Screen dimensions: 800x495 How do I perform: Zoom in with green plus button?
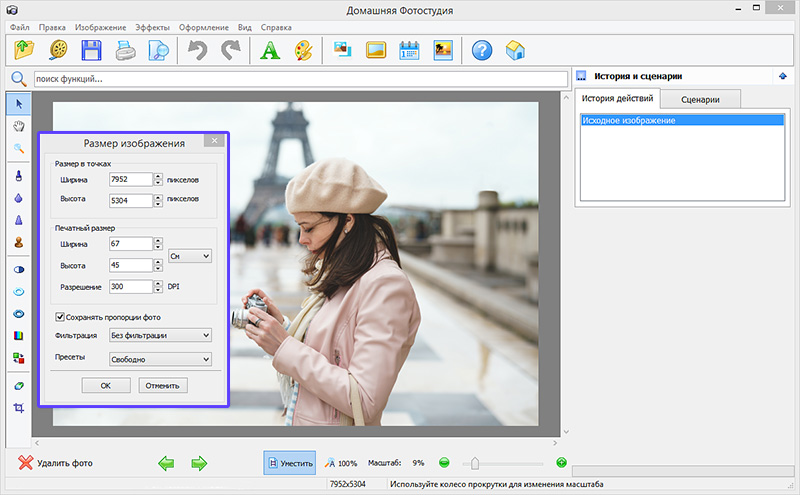[561, 463]
